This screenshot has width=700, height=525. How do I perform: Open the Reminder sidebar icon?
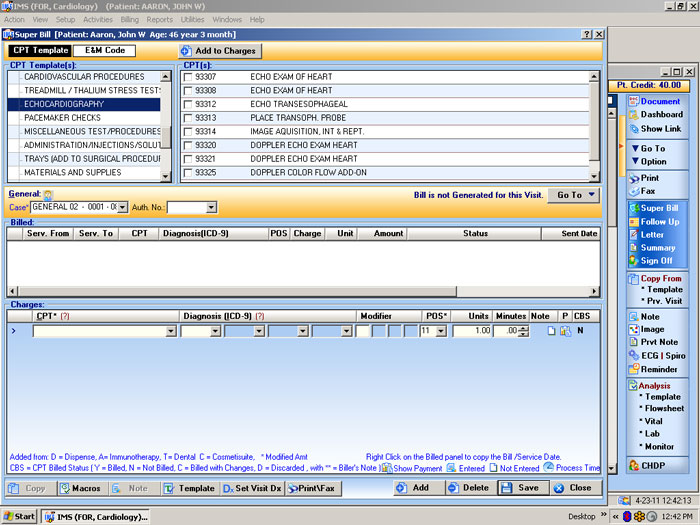click(633, 369)
